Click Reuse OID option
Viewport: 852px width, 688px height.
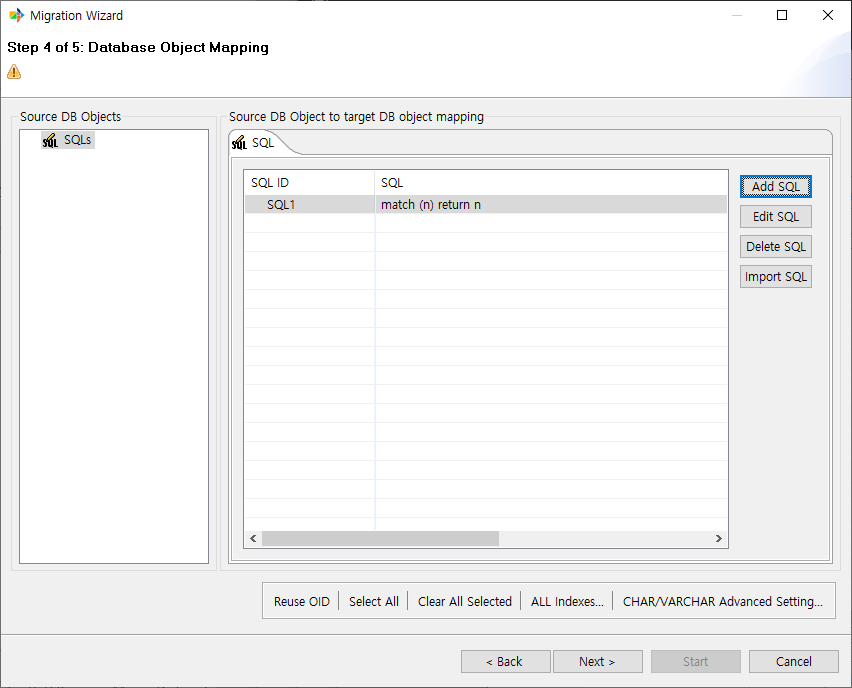(x=301, y=602)
